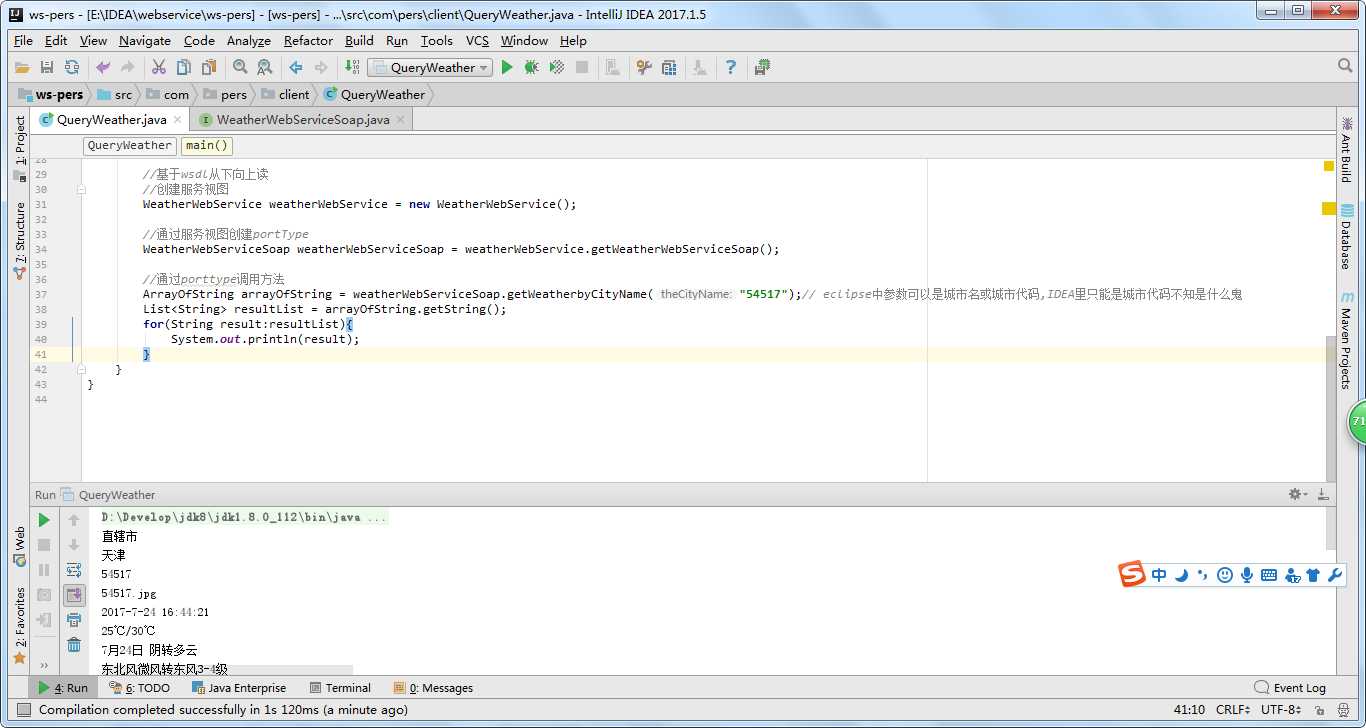Open the client package in the navigation bar

286,95
